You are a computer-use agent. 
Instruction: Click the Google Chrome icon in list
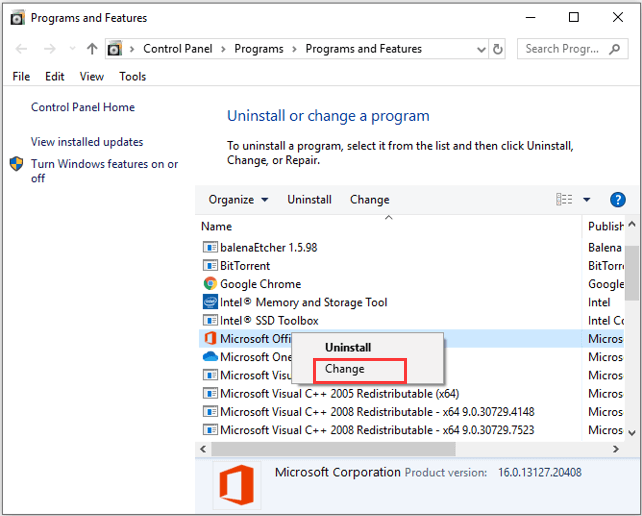tap(210, 284)
